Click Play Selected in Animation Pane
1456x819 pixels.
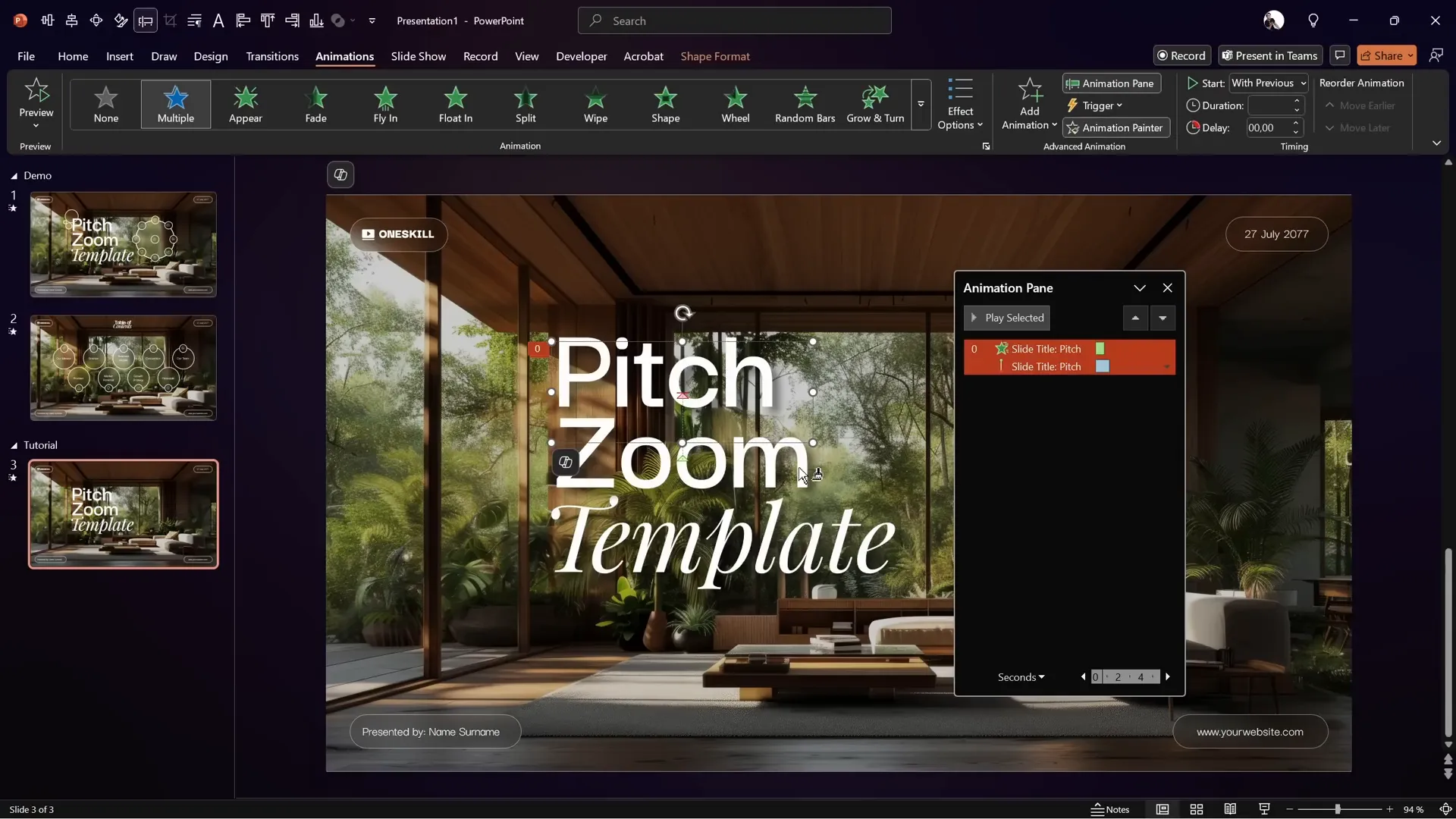(1006, 318)
